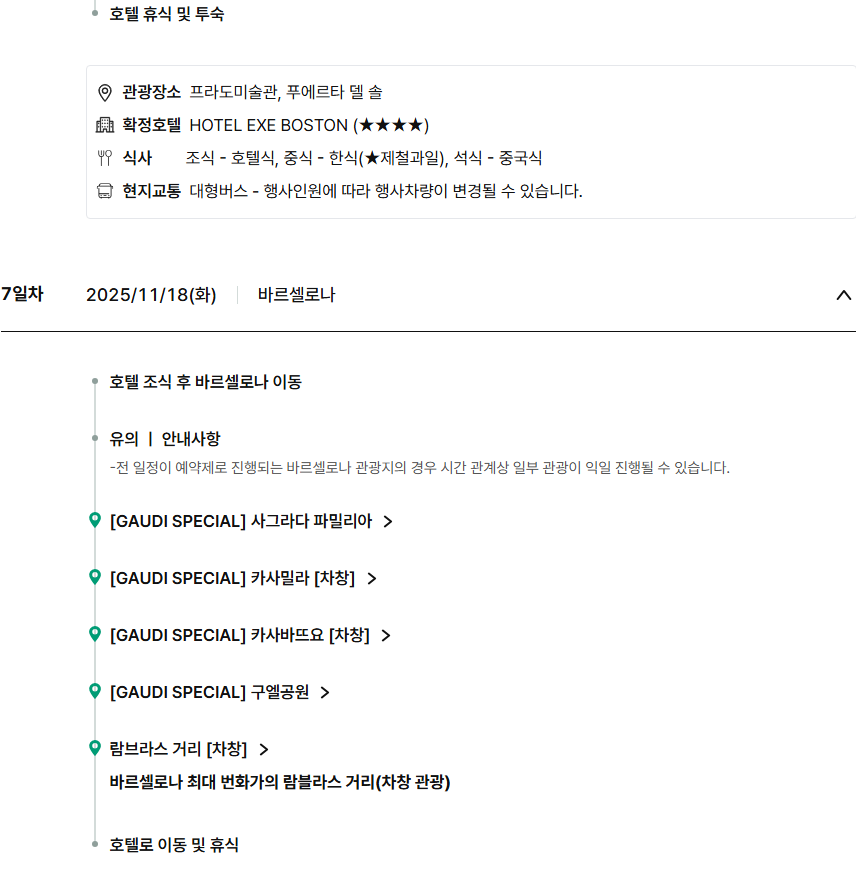Click the HOTEL EXE BOSTON hotel name

(268, 125)
